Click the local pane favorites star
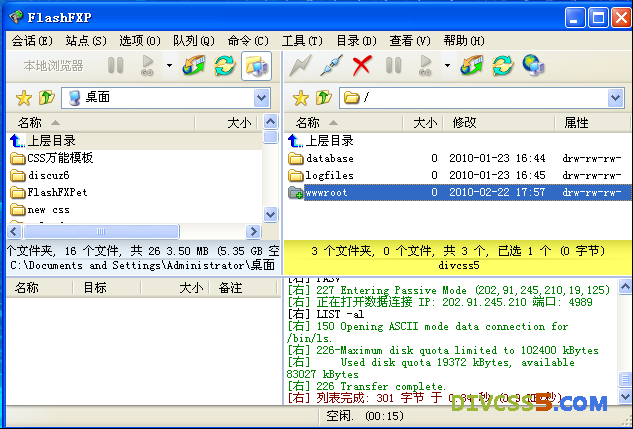 click(x=24, y=98)
